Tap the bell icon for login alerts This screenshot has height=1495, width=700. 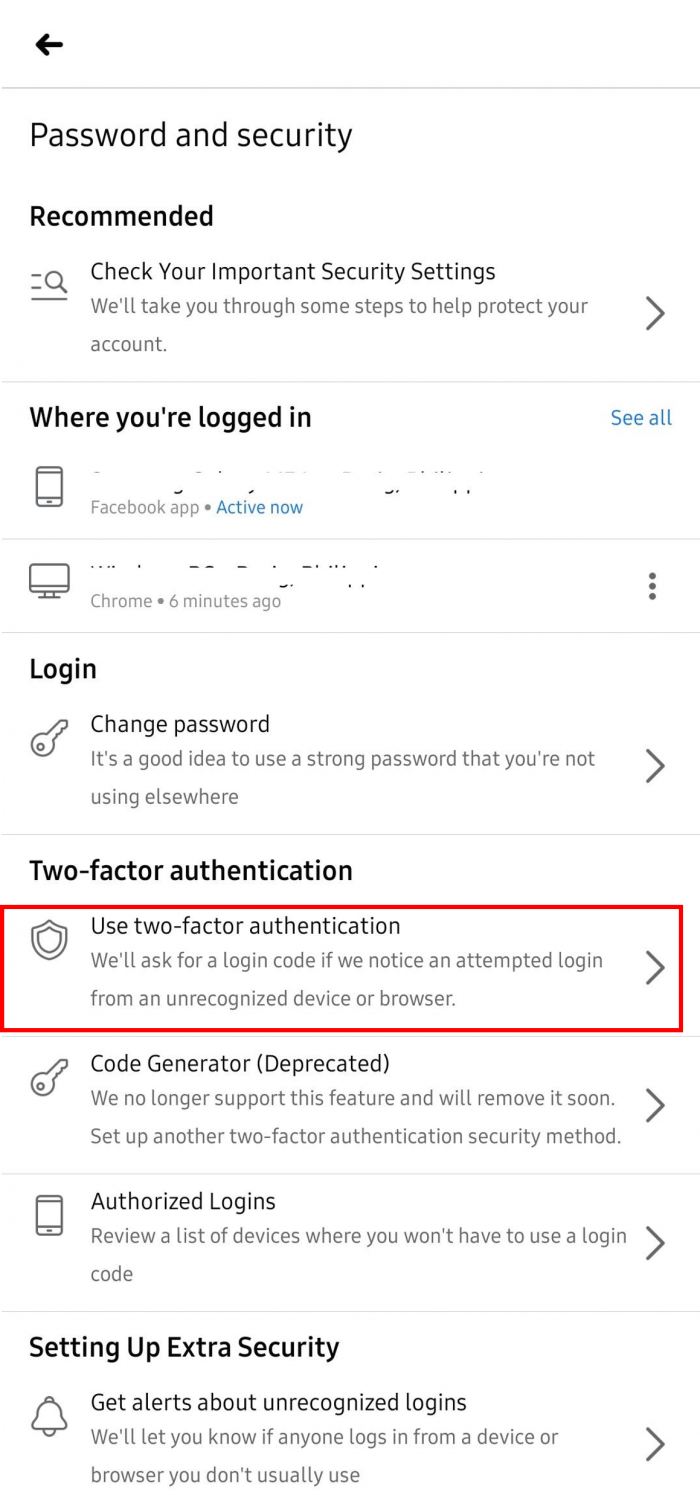(49, 1416)
